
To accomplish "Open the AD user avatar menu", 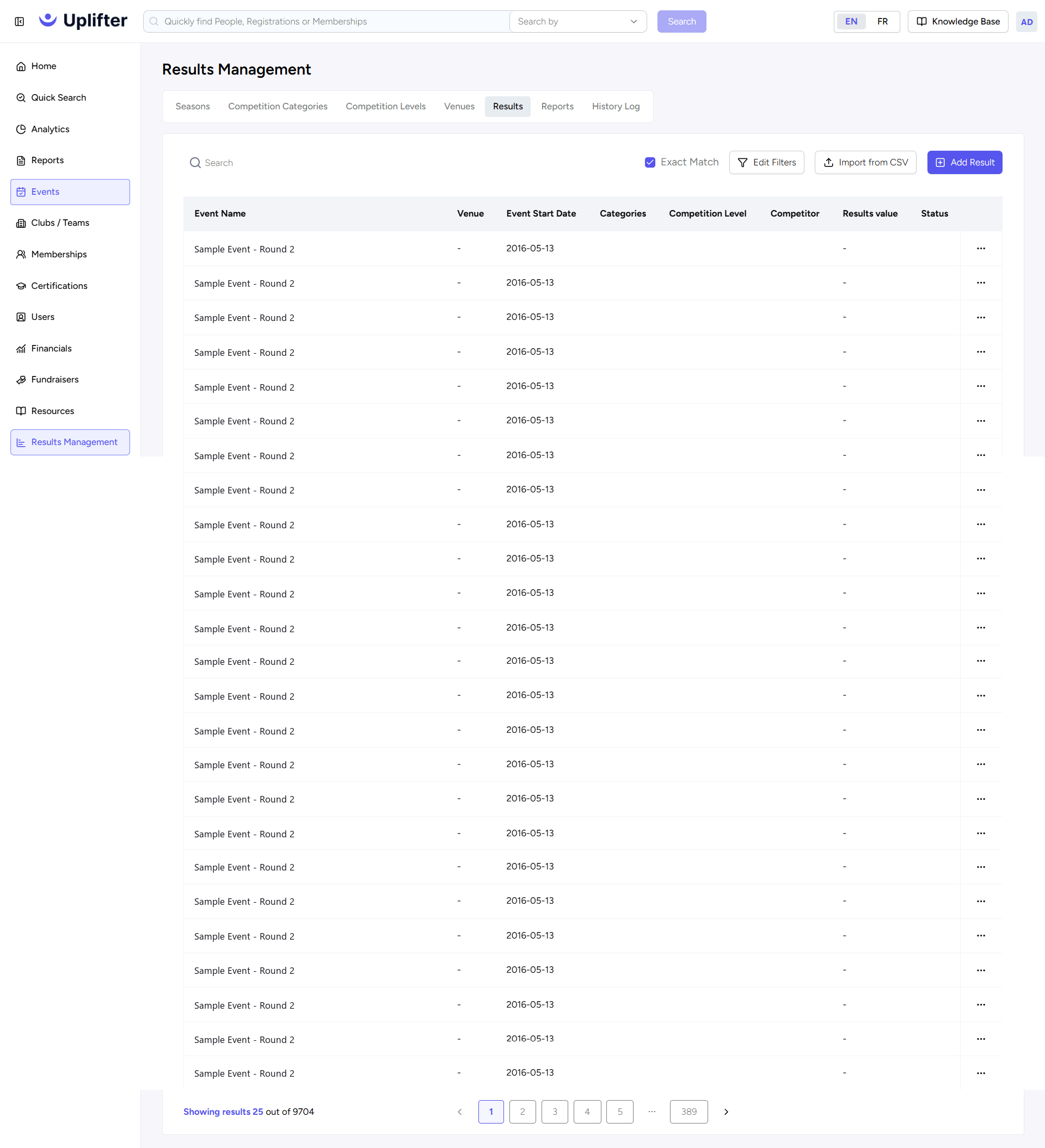I will pyautogui.click(x=1026, y=22).
